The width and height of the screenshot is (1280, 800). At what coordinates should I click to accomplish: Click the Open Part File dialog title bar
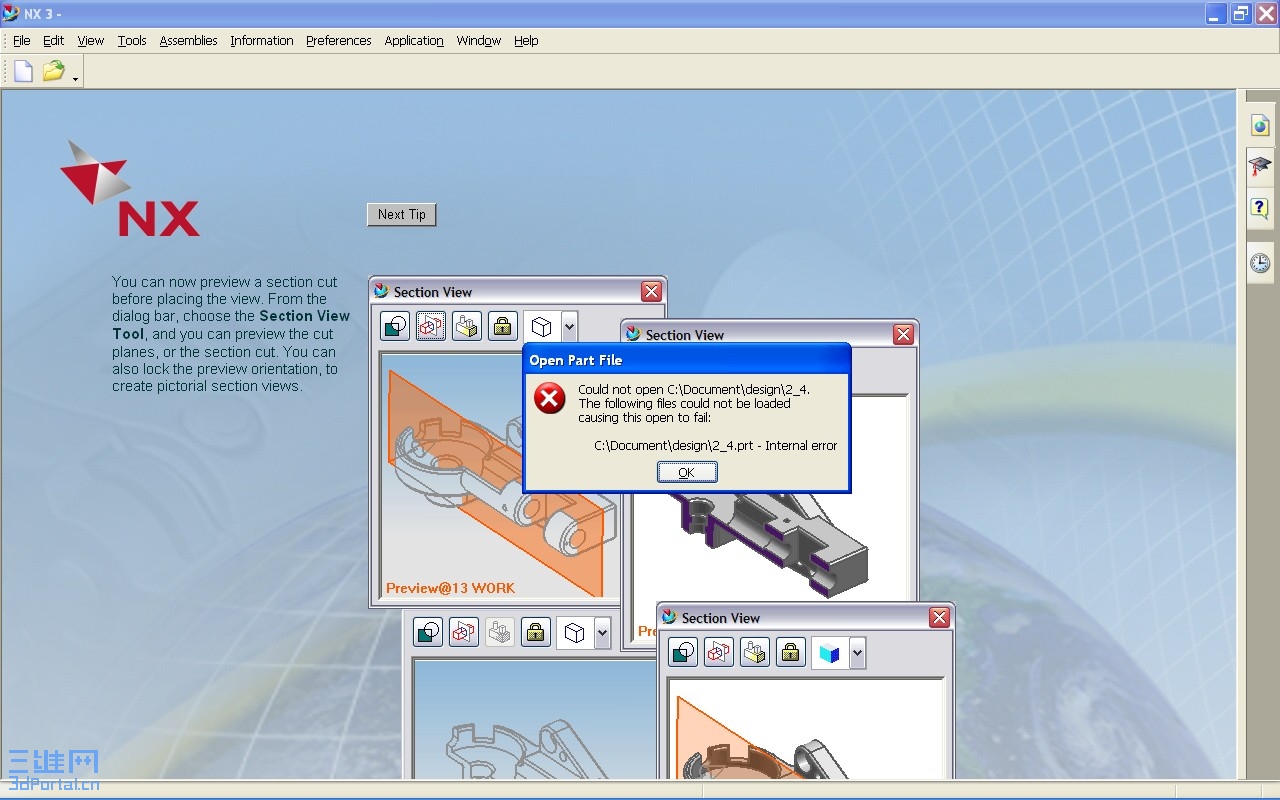[687, 360]
